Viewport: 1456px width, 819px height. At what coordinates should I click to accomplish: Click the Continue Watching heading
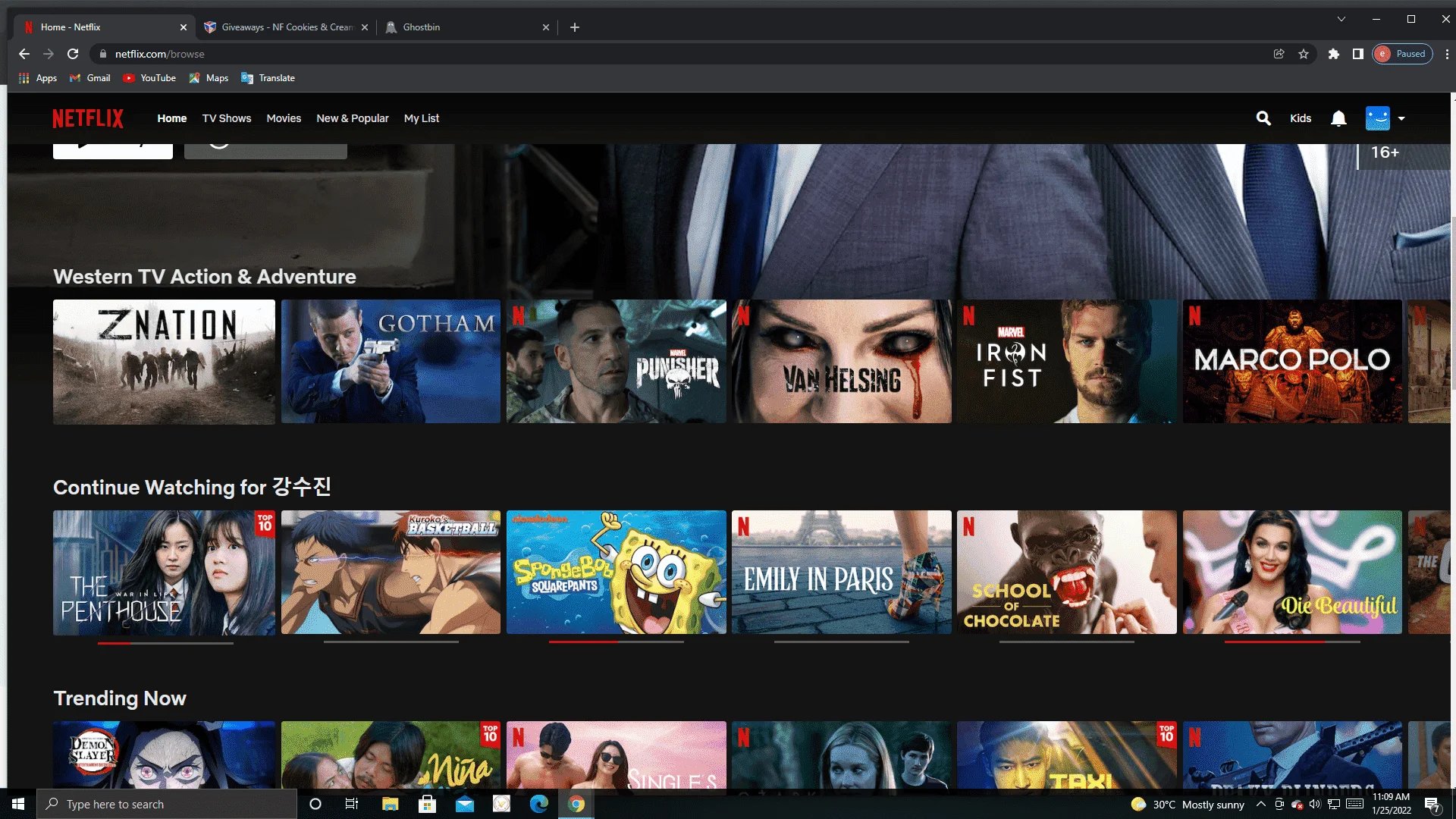pyautogui.click(x=192, y=487)
